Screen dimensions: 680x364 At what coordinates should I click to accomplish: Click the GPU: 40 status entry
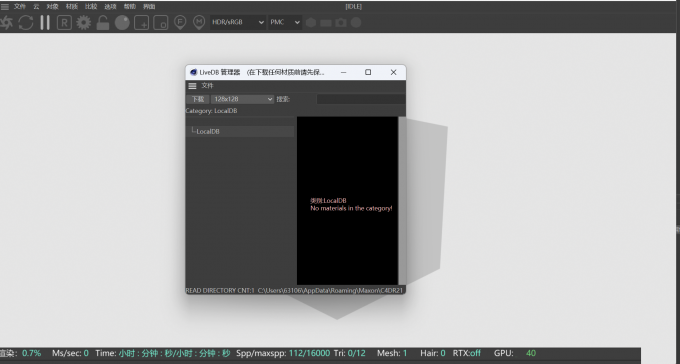(x=515, y=353)
